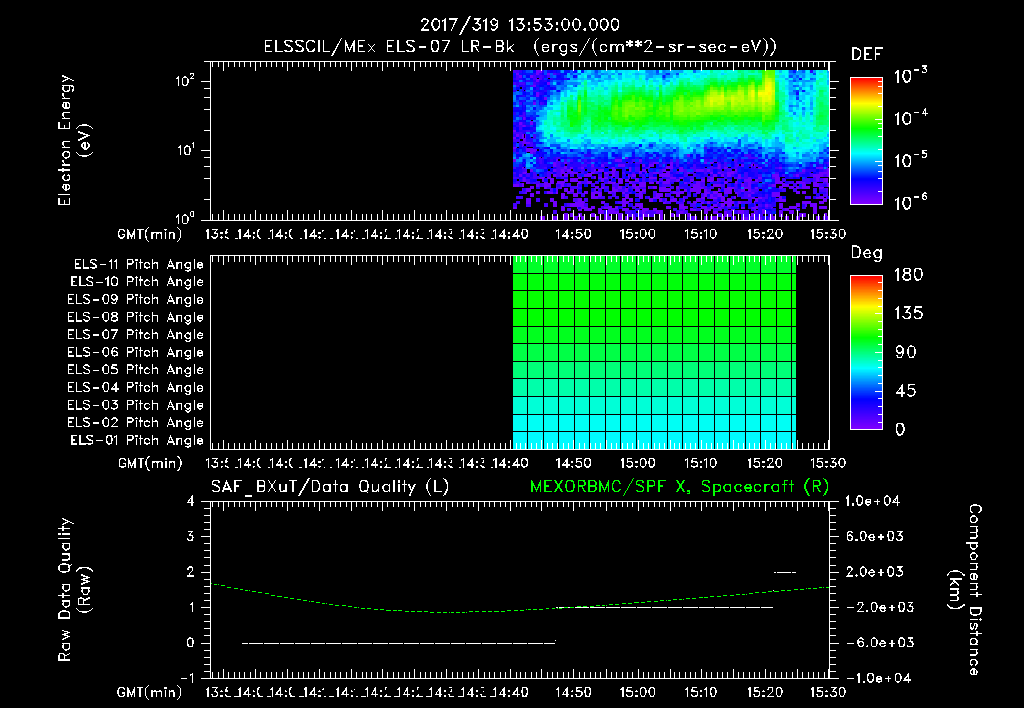1024x708 pixels.
Task: Click the DEF colorbar label
Action: point(867,55)
